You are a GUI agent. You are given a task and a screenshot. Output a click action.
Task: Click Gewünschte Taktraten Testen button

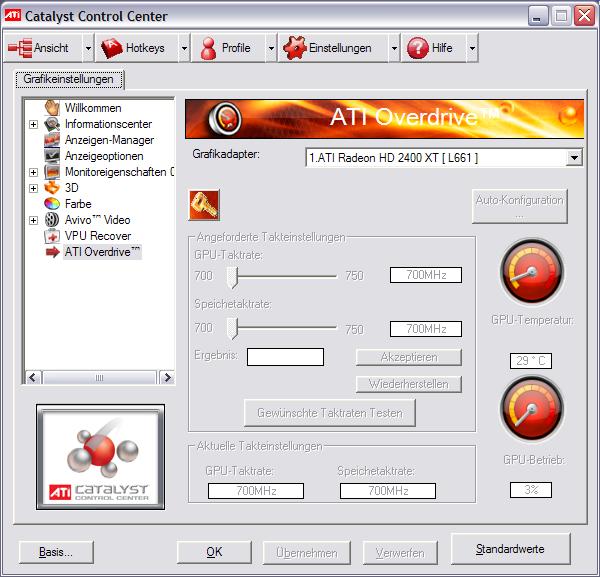(x=330, y=413)
